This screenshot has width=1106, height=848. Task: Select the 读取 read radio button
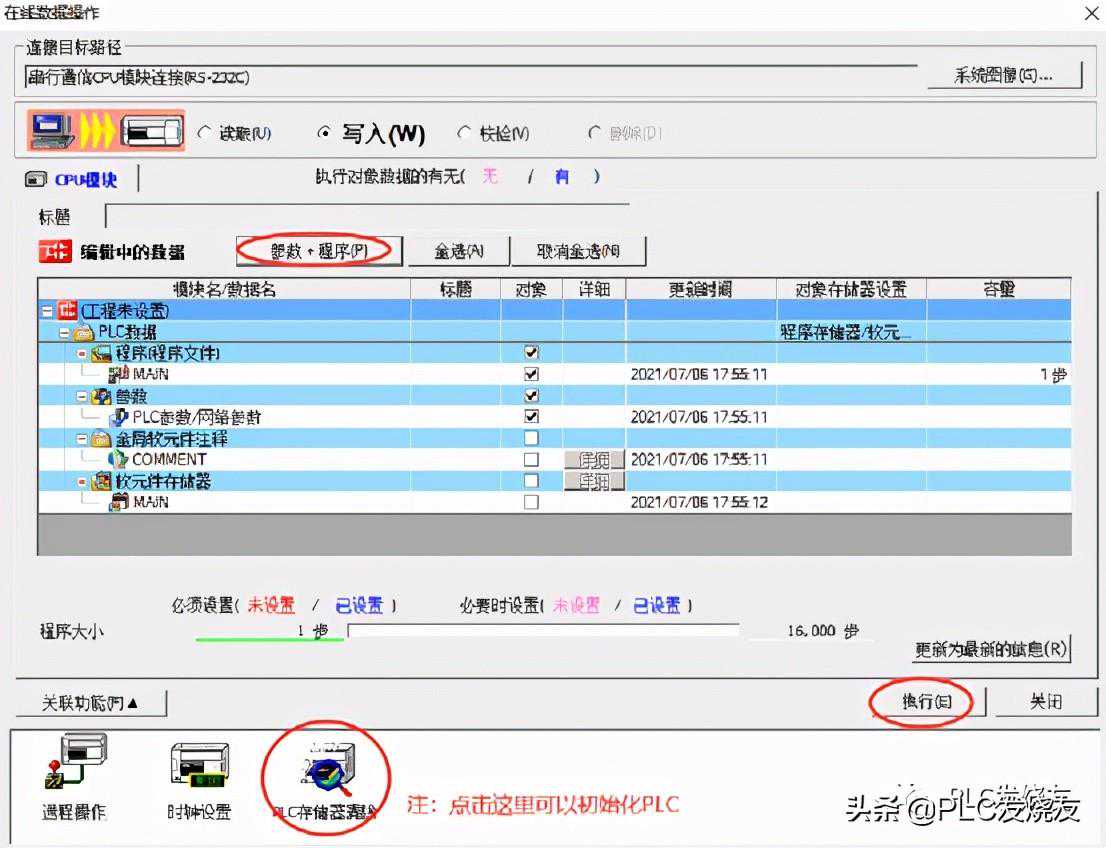click(x=205, y=133)
